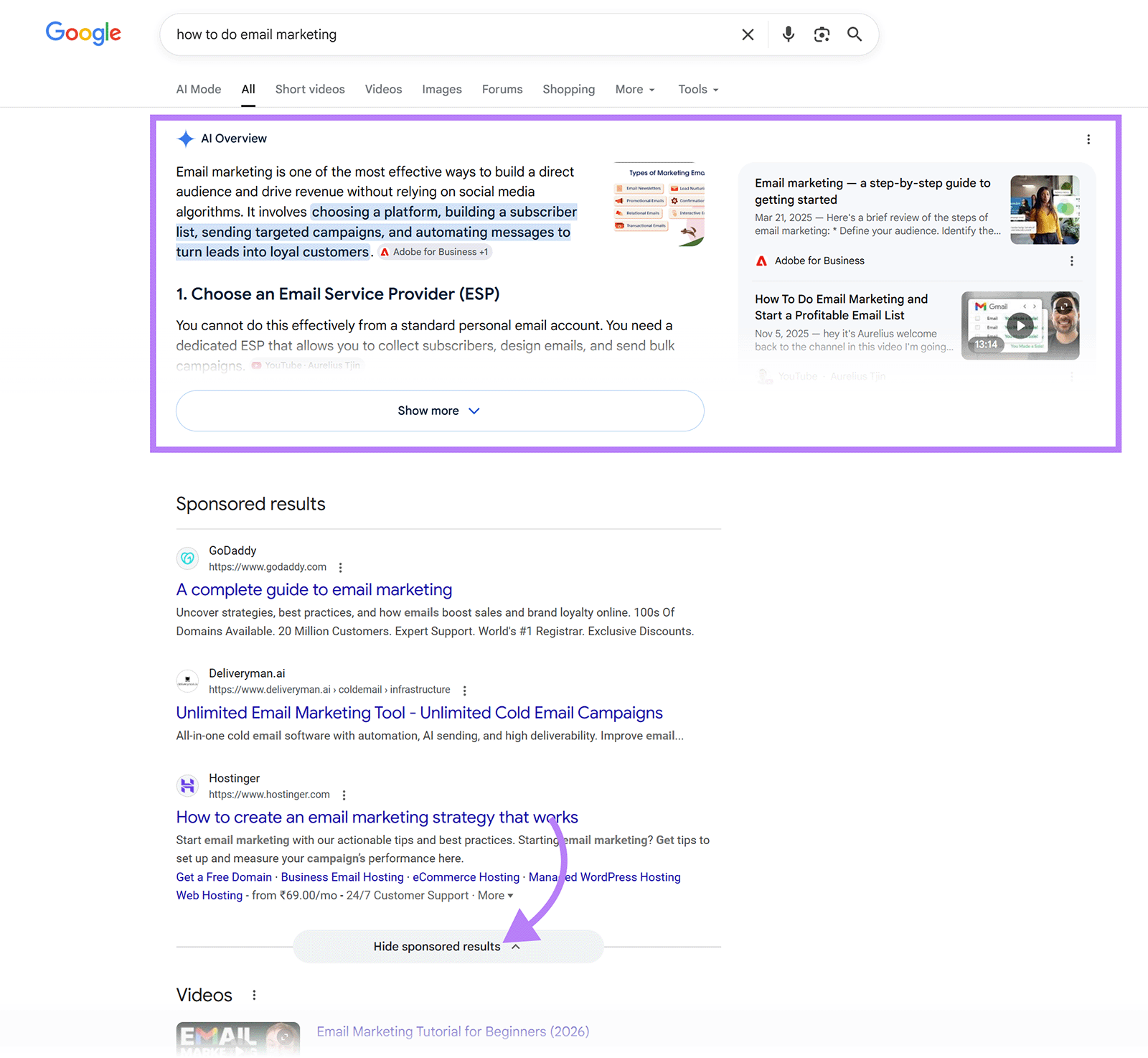
Task: Open the Shopping tab
Action: pos(569,89)
